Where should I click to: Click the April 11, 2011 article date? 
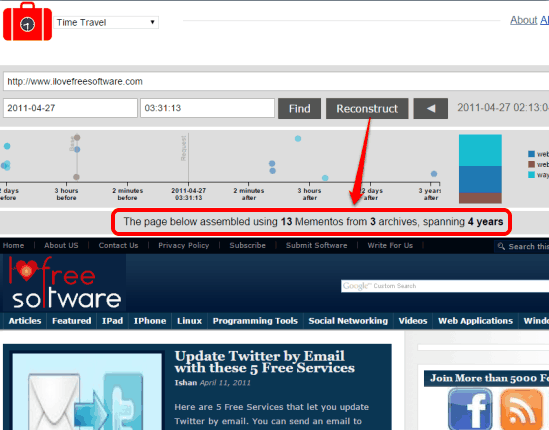225,383
